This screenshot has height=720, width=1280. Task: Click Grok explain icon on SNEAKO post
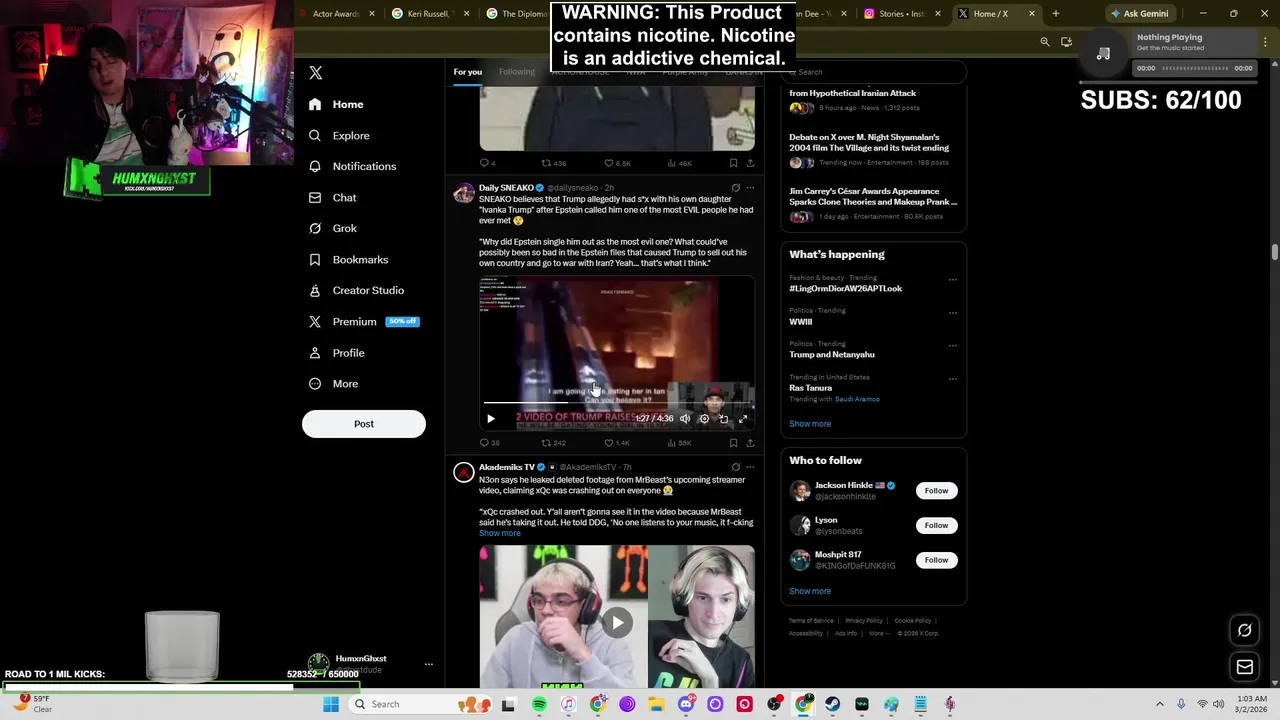(x=736, y=188)
